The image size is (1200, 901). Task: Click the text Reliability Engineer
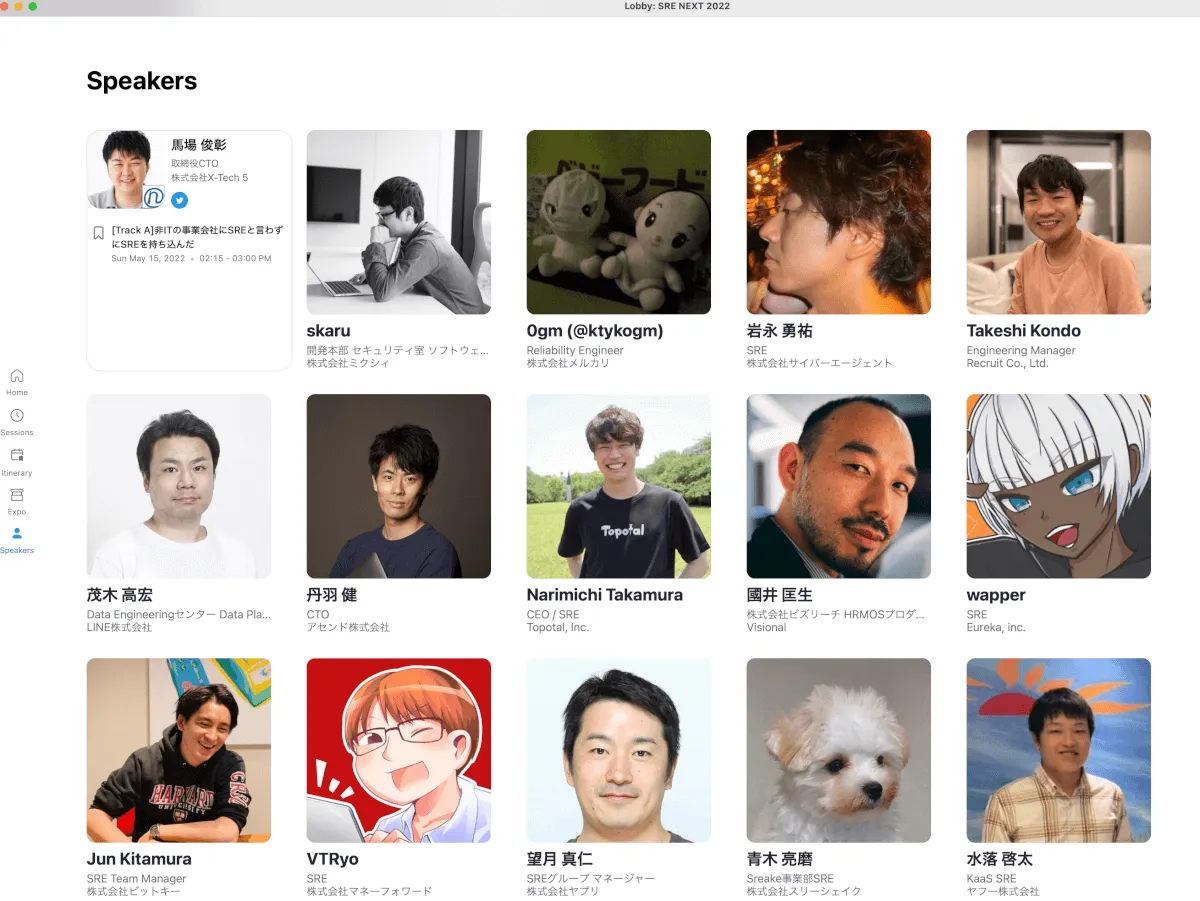[575, 351]
